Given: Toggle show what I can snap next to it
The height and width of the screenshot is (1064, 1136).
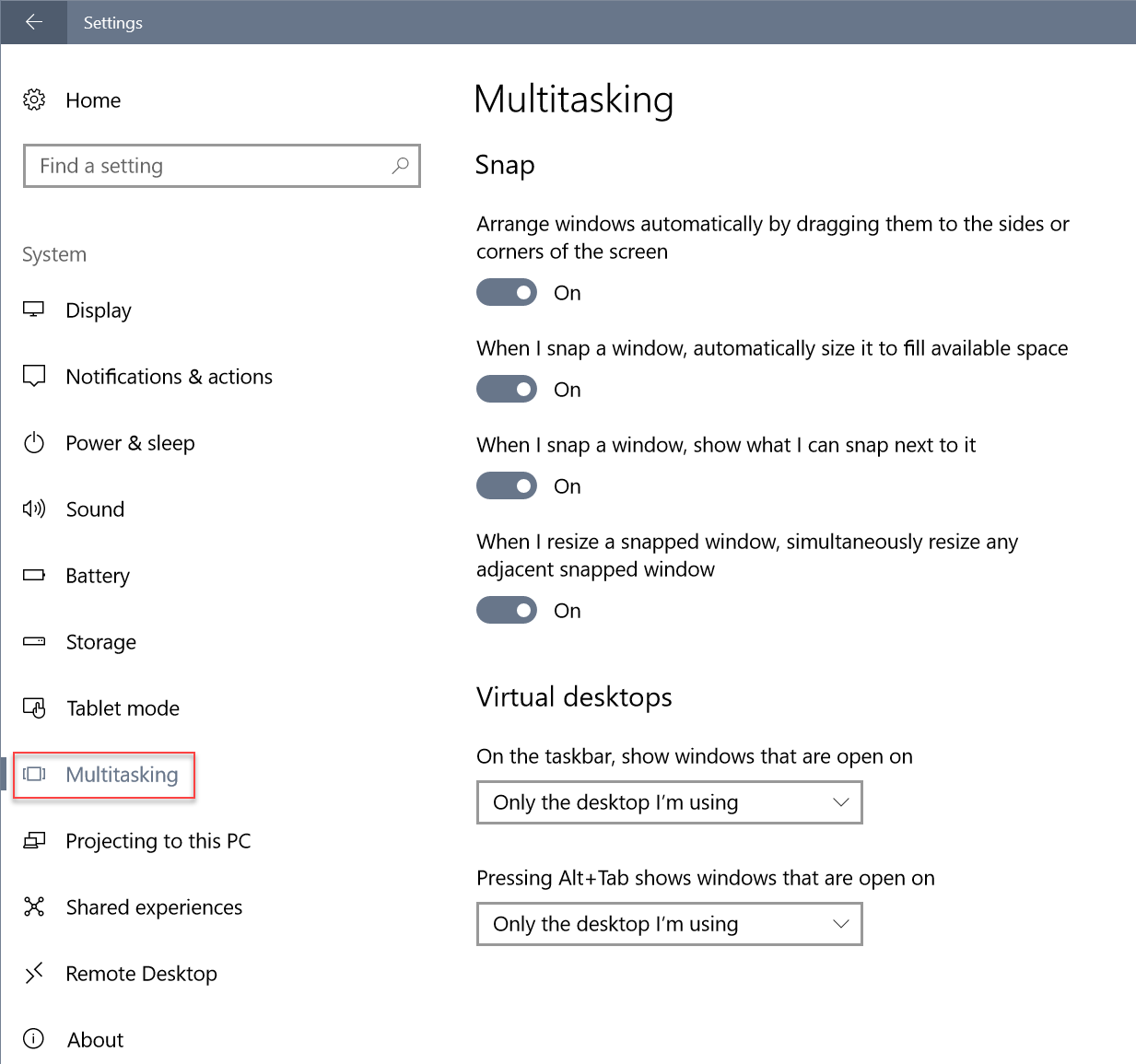Looking at the screenshot, I should tap(507, 486).
